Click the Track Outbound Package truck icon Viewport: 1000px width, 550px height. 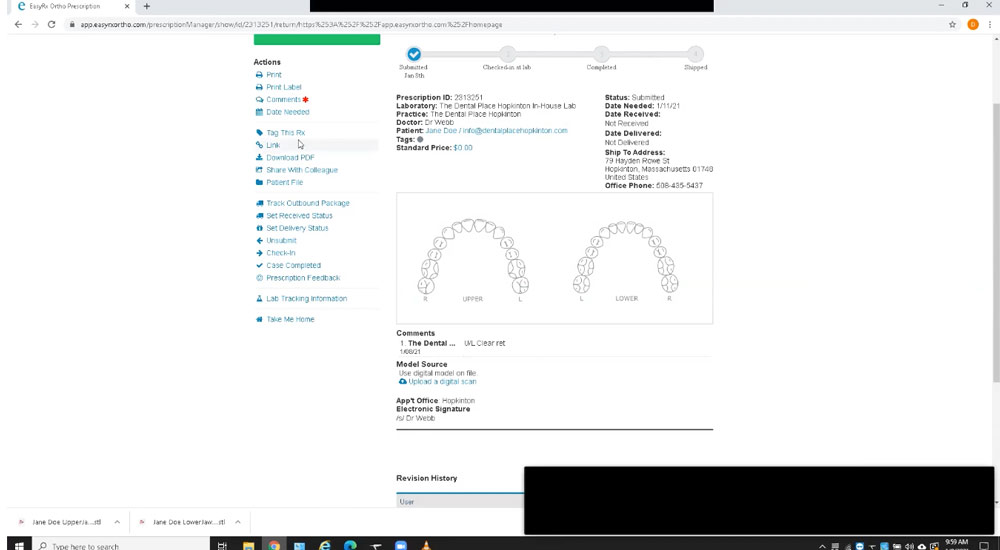(260, 203)
